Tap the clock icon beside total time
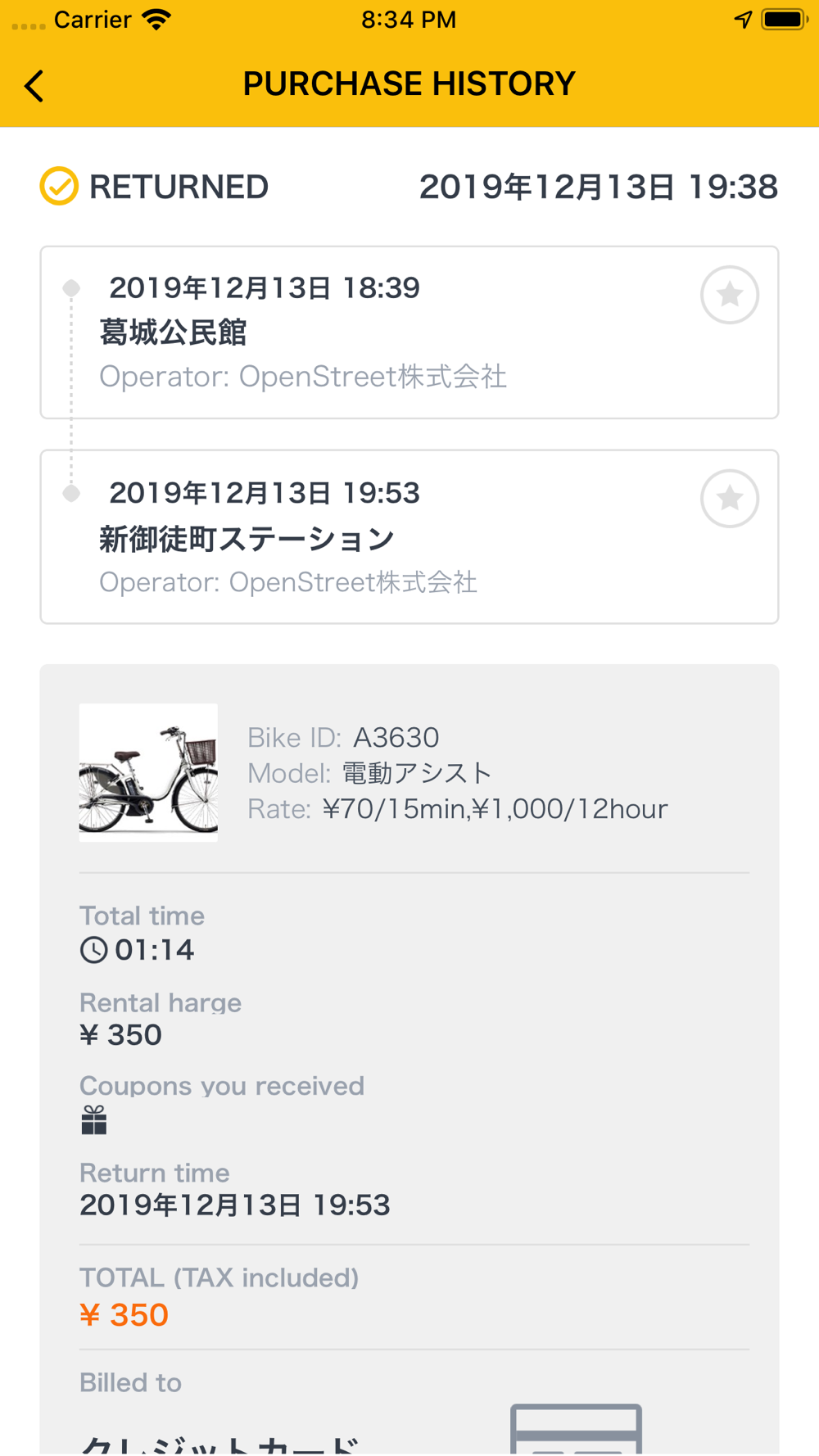Image resolution: width=819 pixels, height=1456 pixels. click(x=93, y=950)
